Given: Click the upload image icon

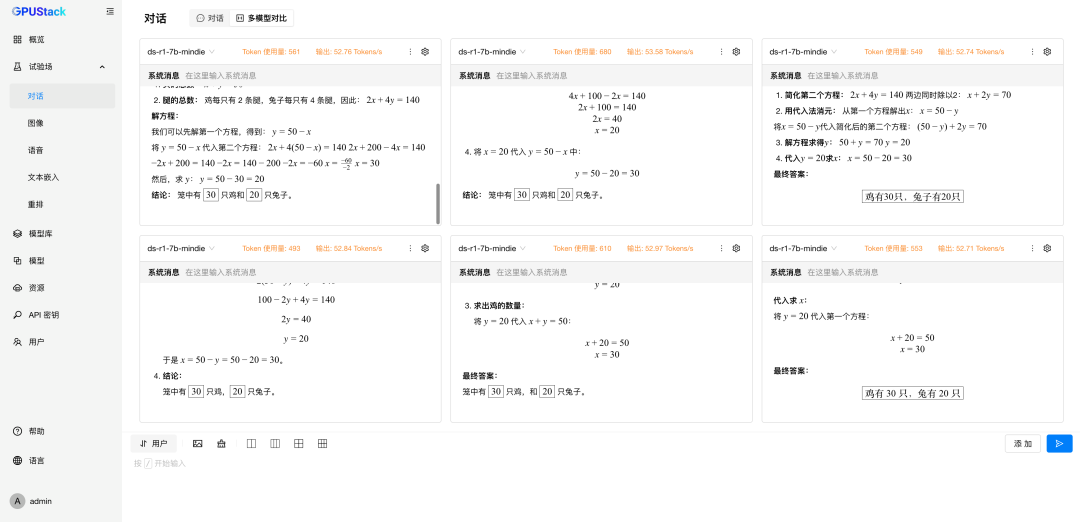Looking at the screenshot, I should pos(198,443).
